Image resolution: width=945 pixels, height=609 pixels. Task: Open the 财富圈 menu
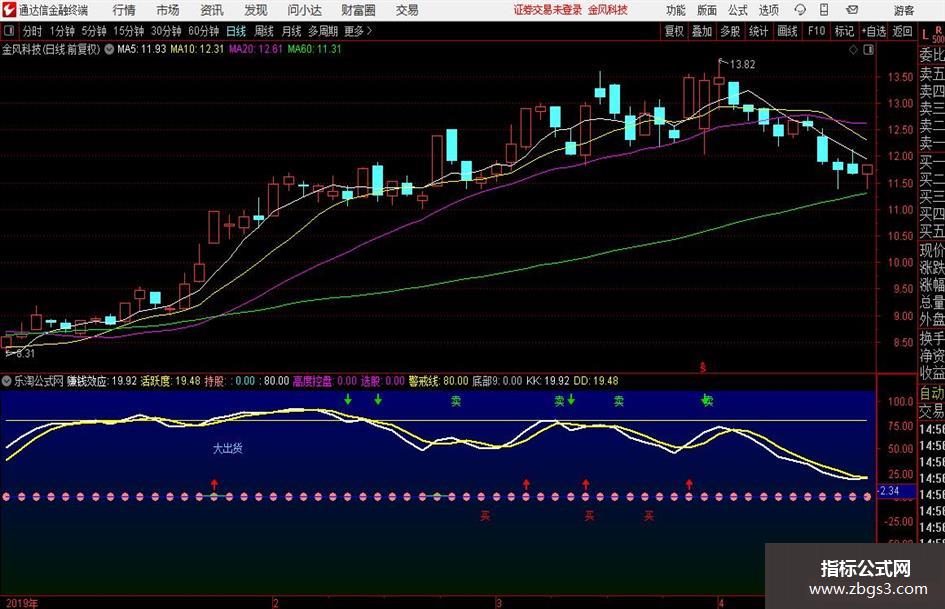(x=358, y=10)
